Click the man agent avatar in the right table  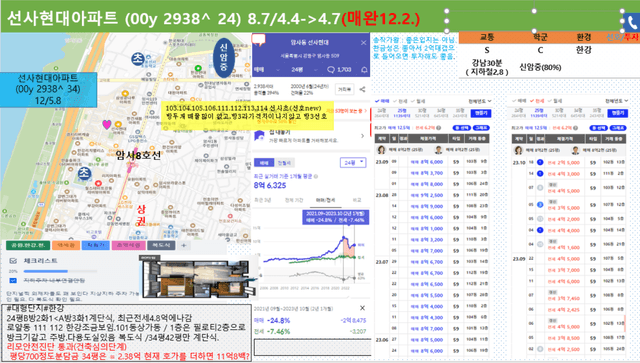pyautogui.click(x=576, y=150)
